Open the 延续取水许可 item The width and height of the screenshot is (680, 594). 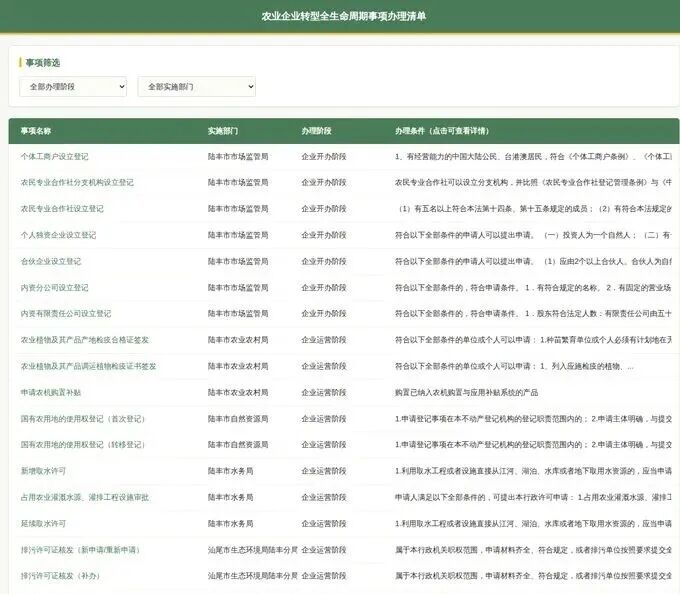click(x=44, y=523)
